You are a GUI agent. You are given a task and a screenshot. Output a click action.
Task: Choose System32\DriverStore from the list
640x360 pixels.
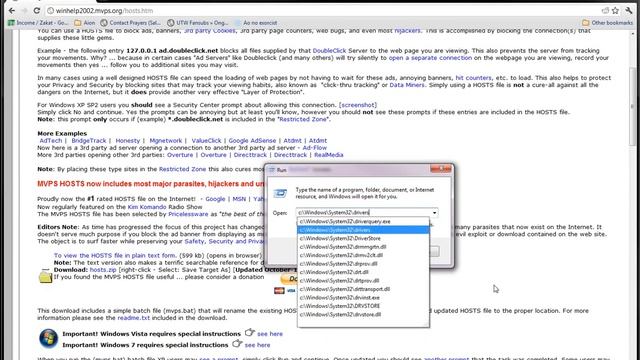coord(363,238)
